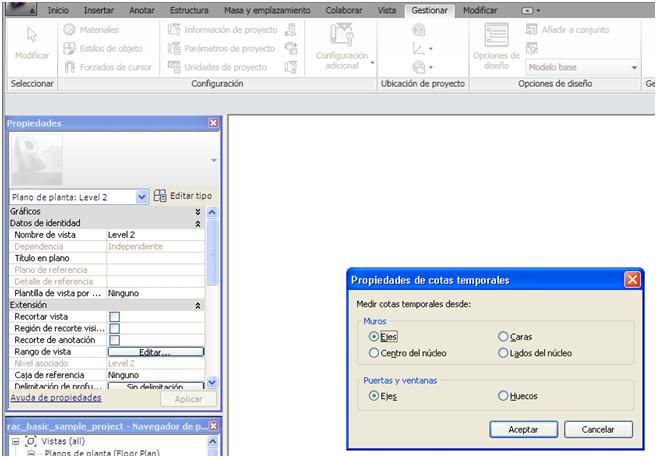Viewport: 657px width, 458px height.
Task: Switch to the Insertar ribbon tab
Action: pyautogui.click(x=99, y=9)
